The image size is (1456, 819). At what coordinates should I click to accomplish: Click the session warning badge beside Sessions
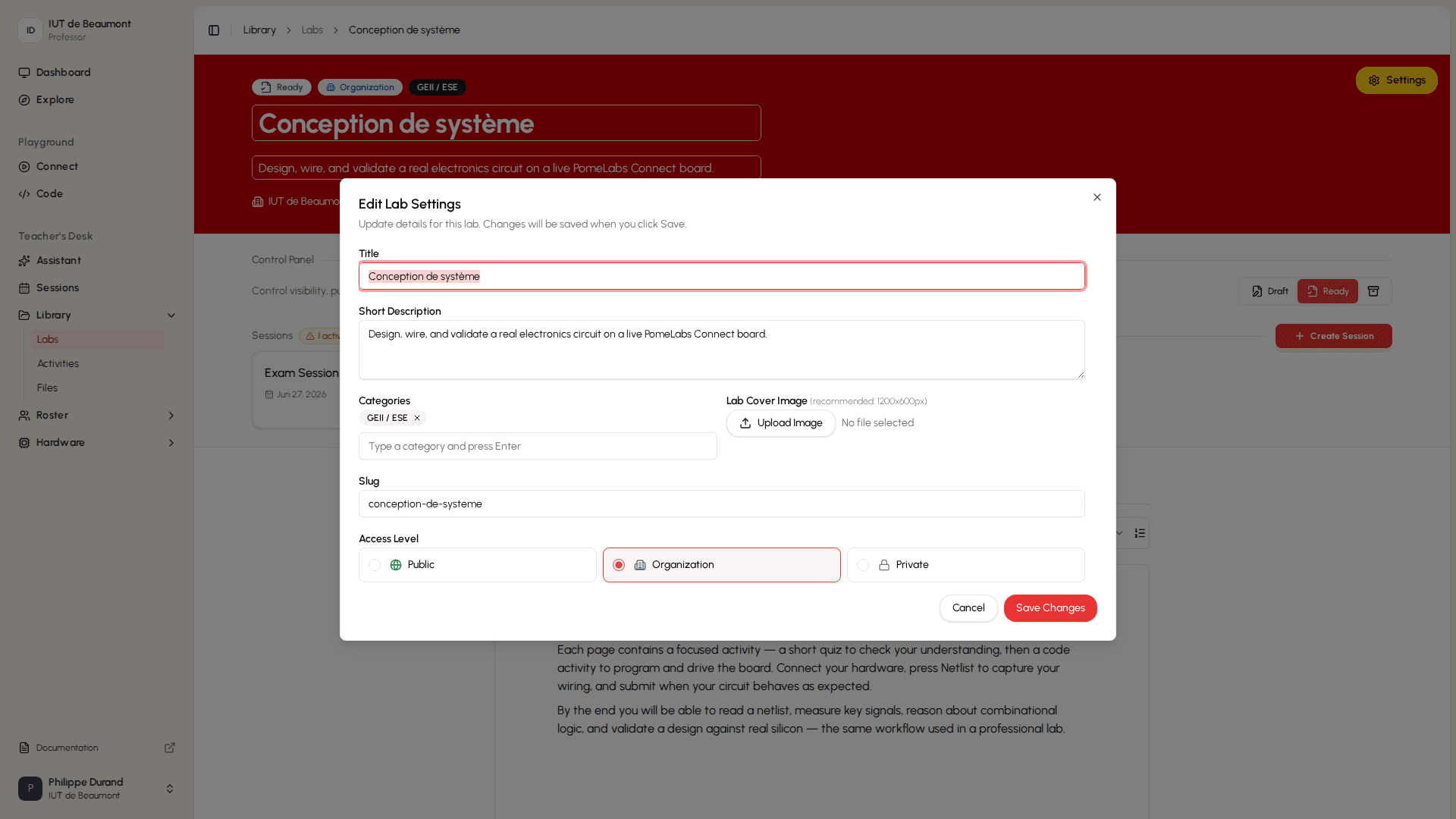tap(321, 336)
